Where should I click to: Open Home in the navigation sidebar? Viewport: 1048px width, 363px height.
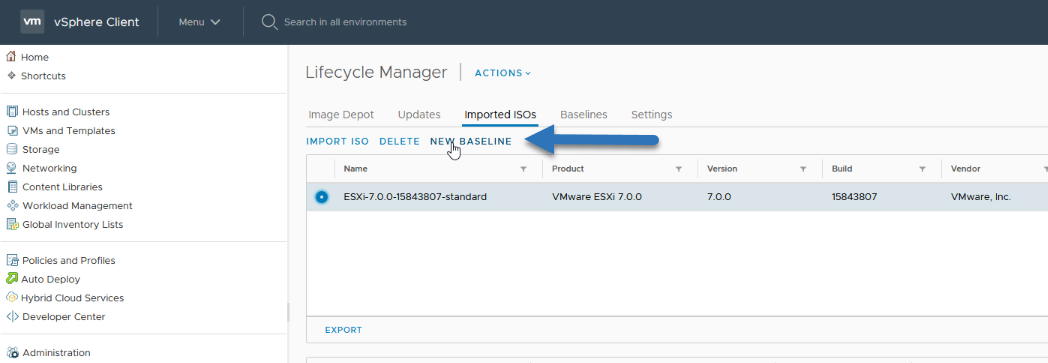point(35,57)
